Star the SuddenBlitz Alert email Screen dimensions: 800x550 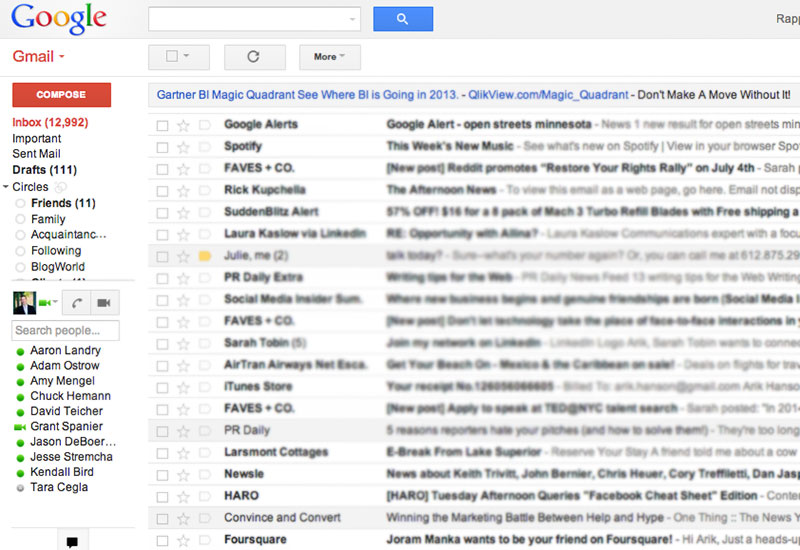pyautogui.click(x=183, y=213)
